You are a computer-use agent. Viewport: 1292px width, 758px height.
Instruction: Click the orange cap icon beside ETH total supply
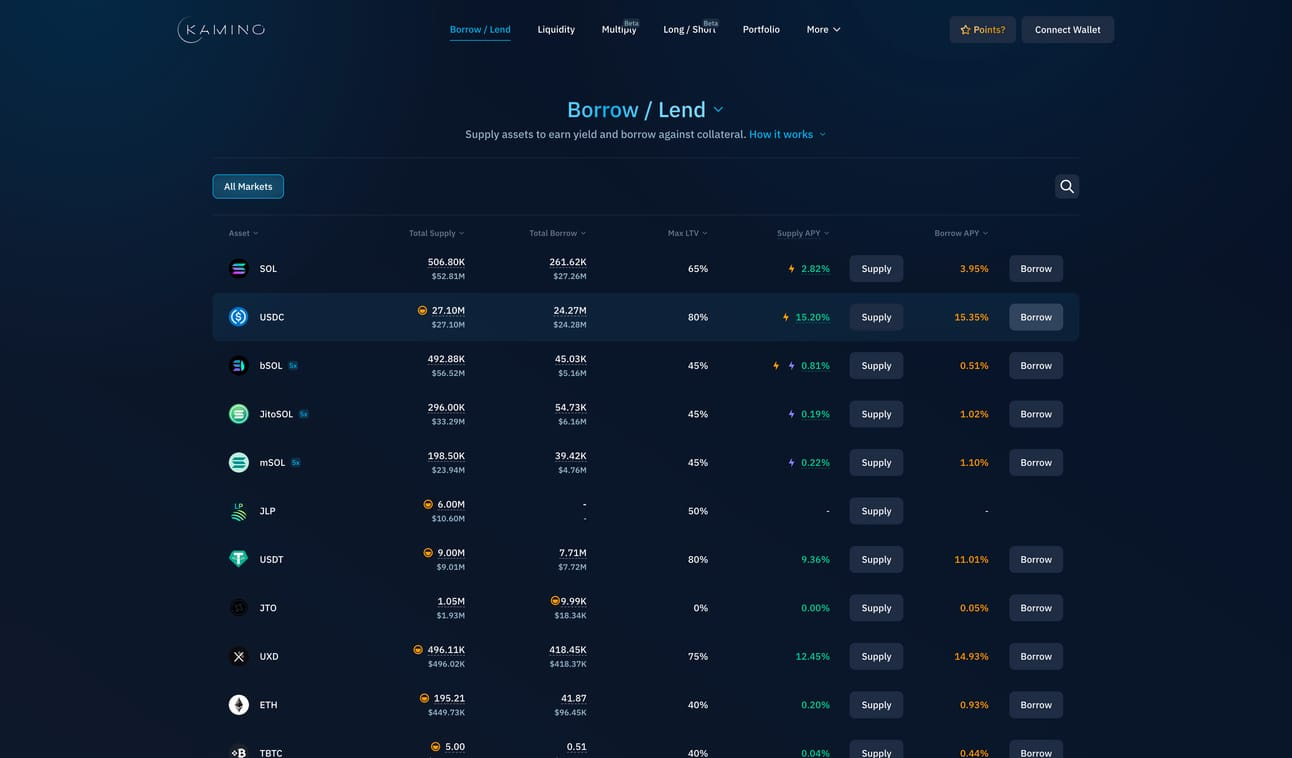coord(424,698)
